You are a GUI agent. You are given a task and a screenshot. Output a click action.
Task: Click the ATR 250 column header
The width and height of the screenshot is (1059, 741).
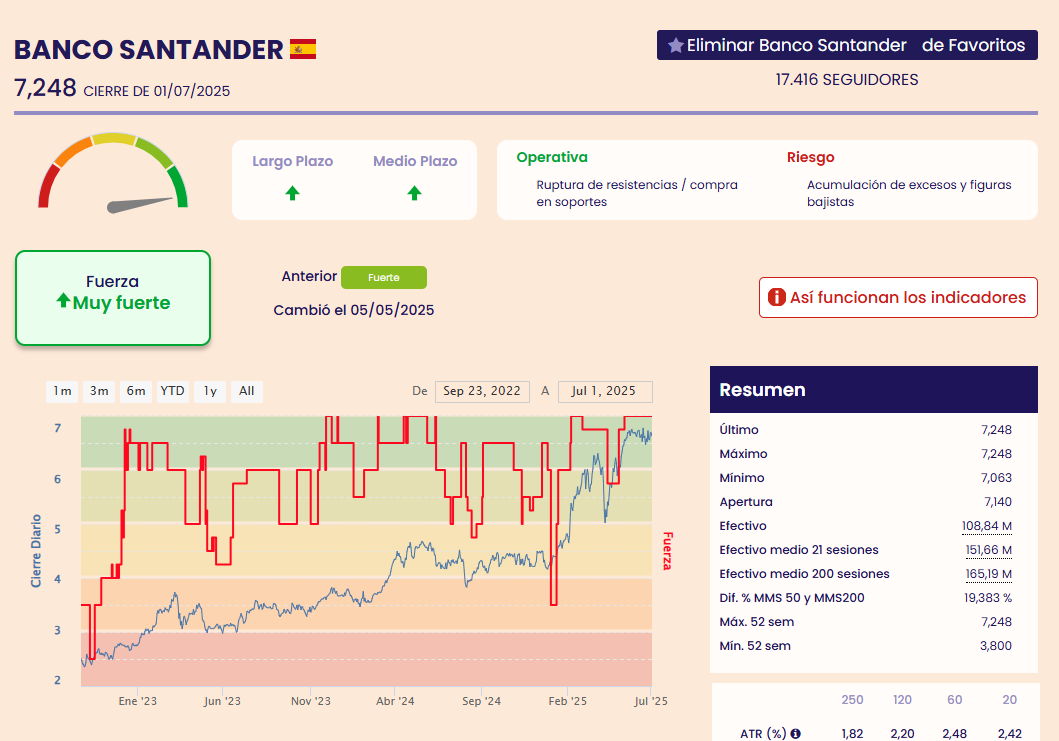pyautogui.click(x=852, y=700)
